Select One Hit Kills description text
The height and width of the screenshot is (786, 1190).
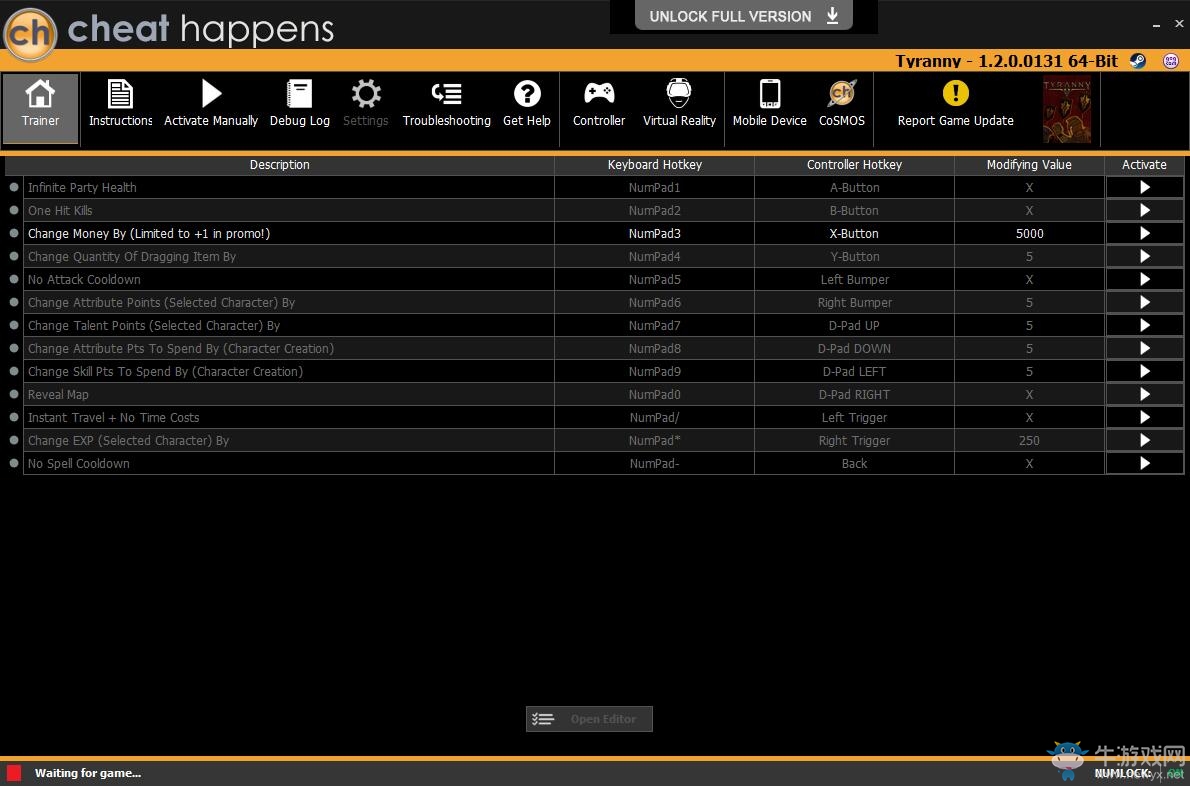tap(60, 210)
